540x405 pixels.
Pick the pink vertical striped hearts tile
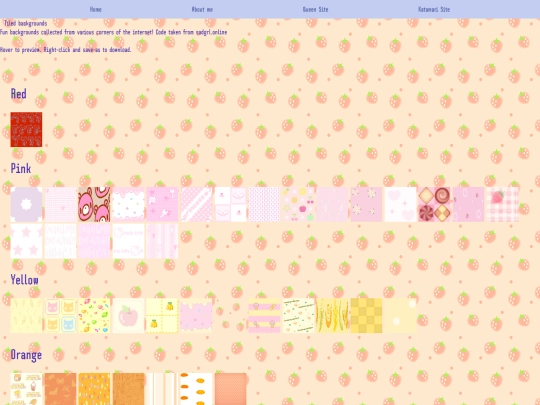point(162,241)
